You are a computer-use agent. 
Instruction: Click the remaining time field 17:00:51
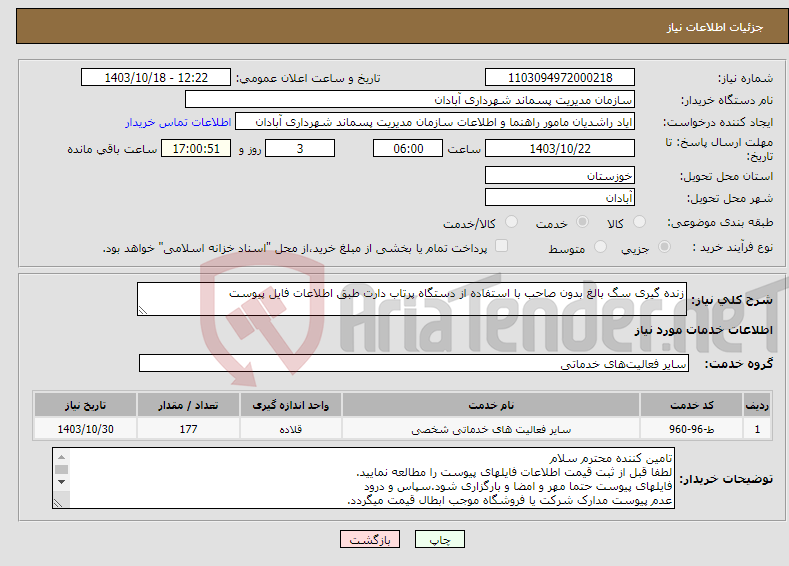[x=196, y=148]
